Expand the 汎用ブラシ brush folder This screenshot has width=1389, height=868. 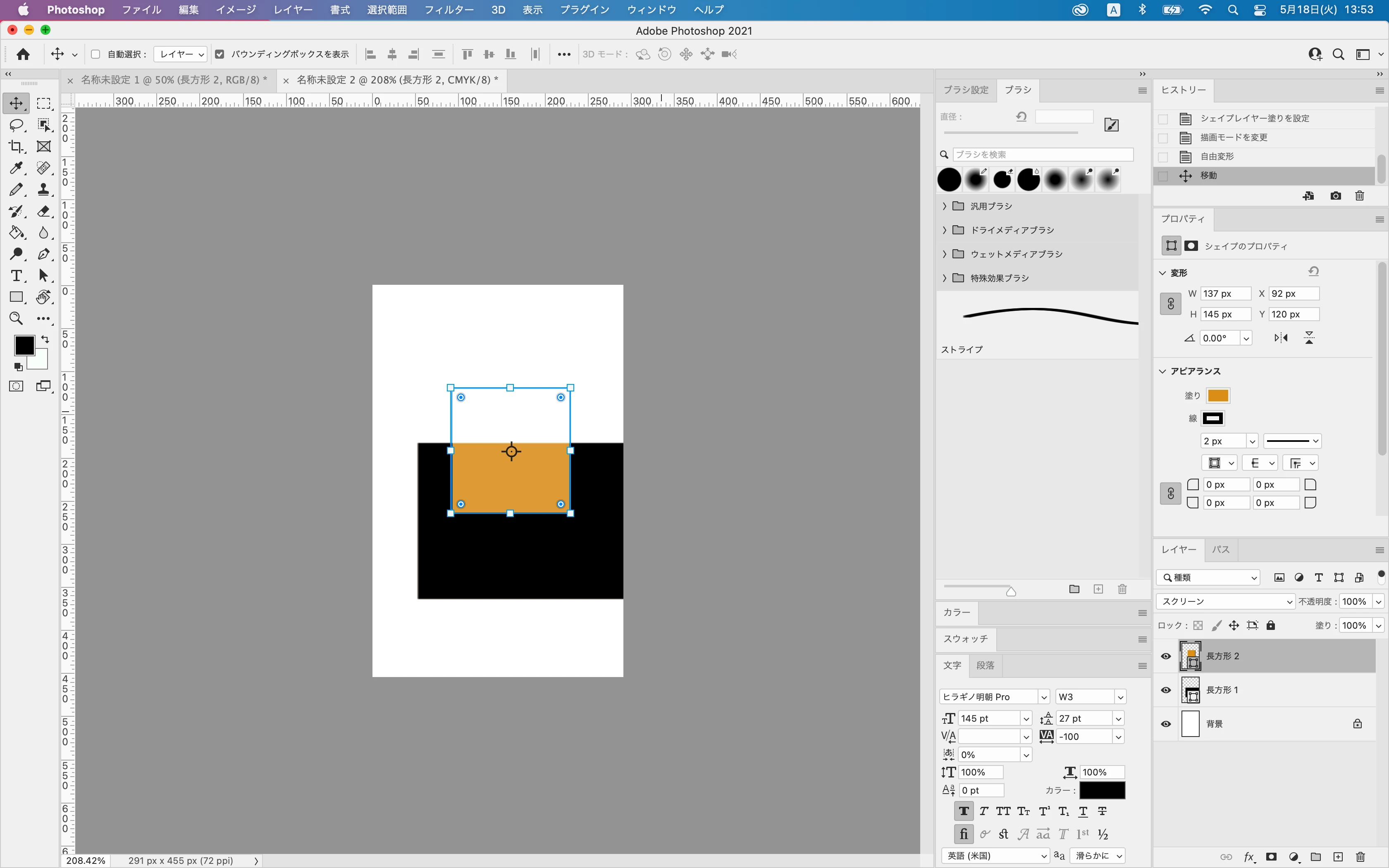pyautogui.click(x=945, y=206)
